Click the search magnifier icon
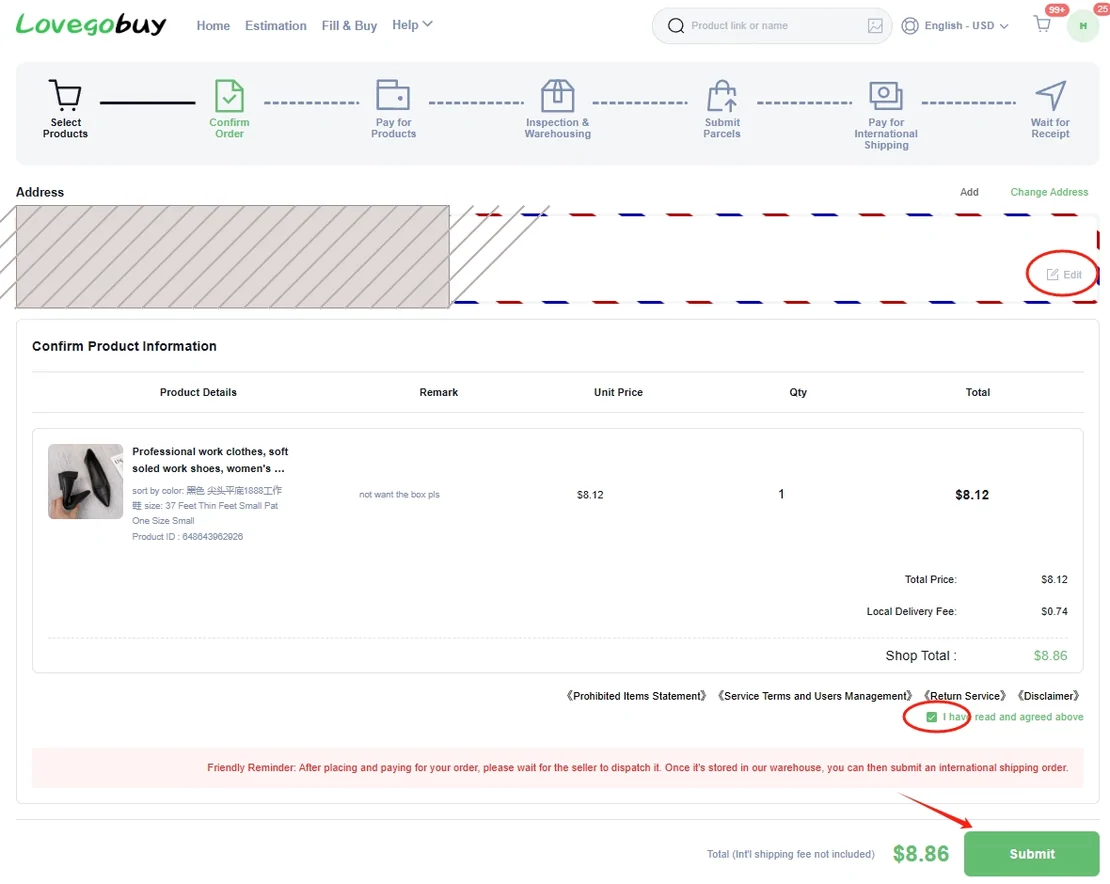 click(x=676, y=25)
